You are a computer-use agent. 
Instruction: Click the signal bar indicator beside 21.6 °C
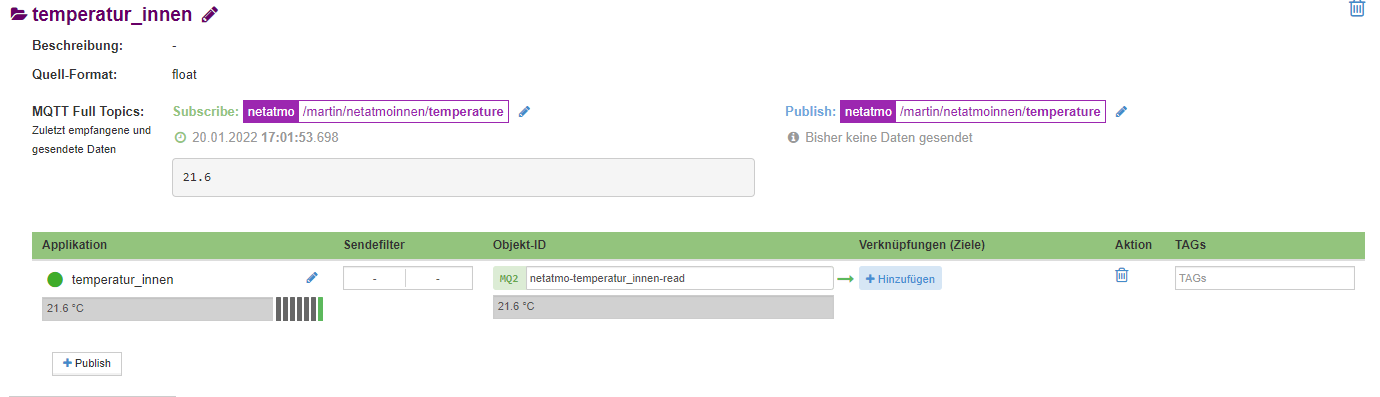(299, 309)
